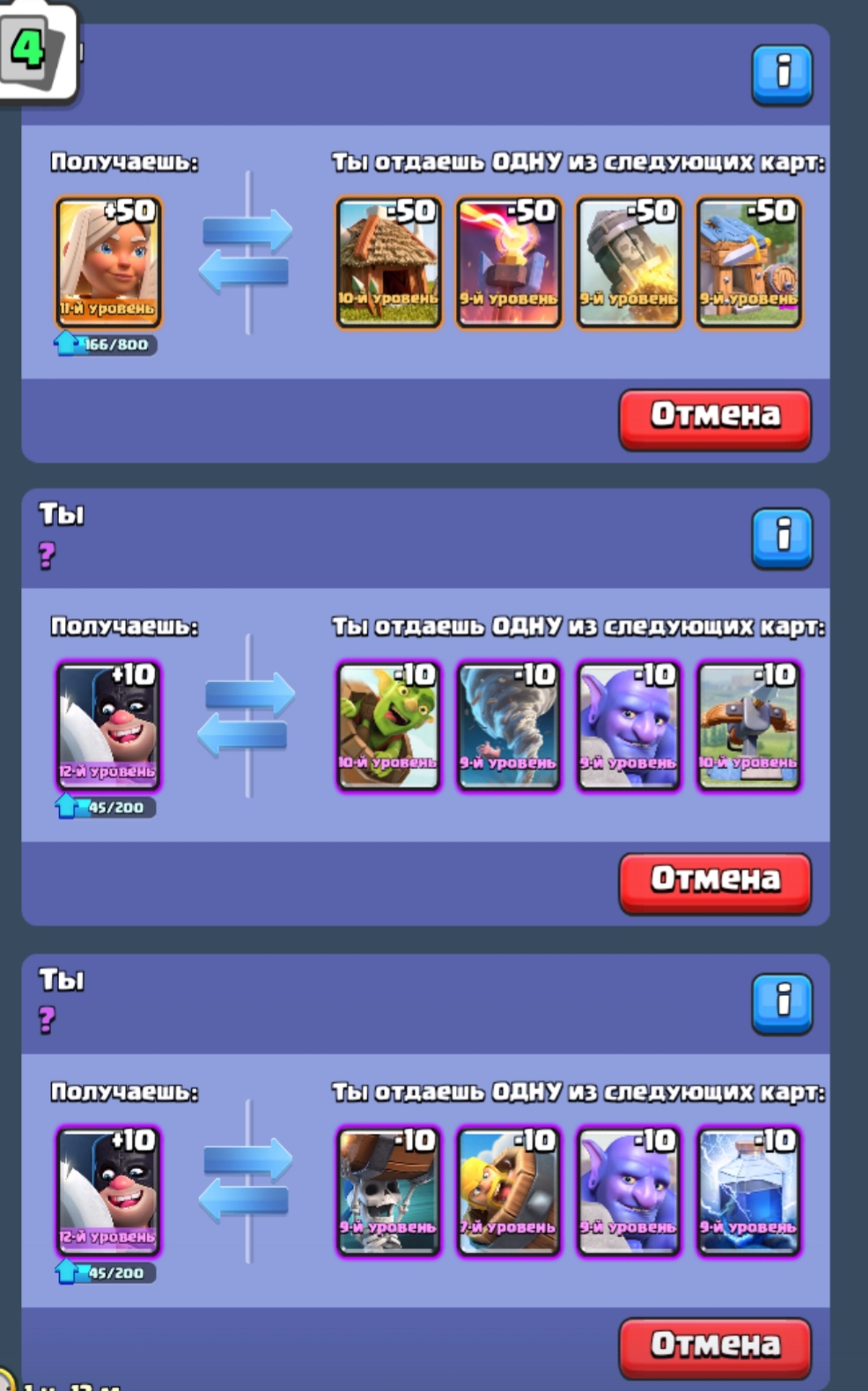Pick the Barbarian Barrel level 7 card
Screen dimensions: 868x1391
click(x=508, y=1191)
